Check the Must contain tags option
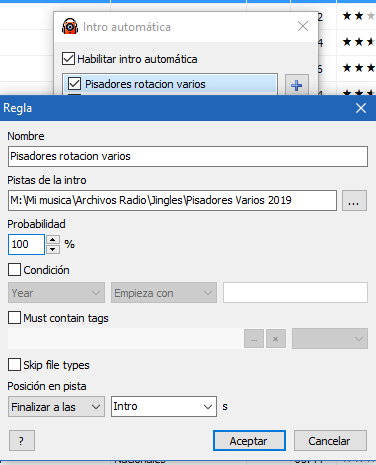This screenshot has width=376, height=465. [x=14, y=318]
